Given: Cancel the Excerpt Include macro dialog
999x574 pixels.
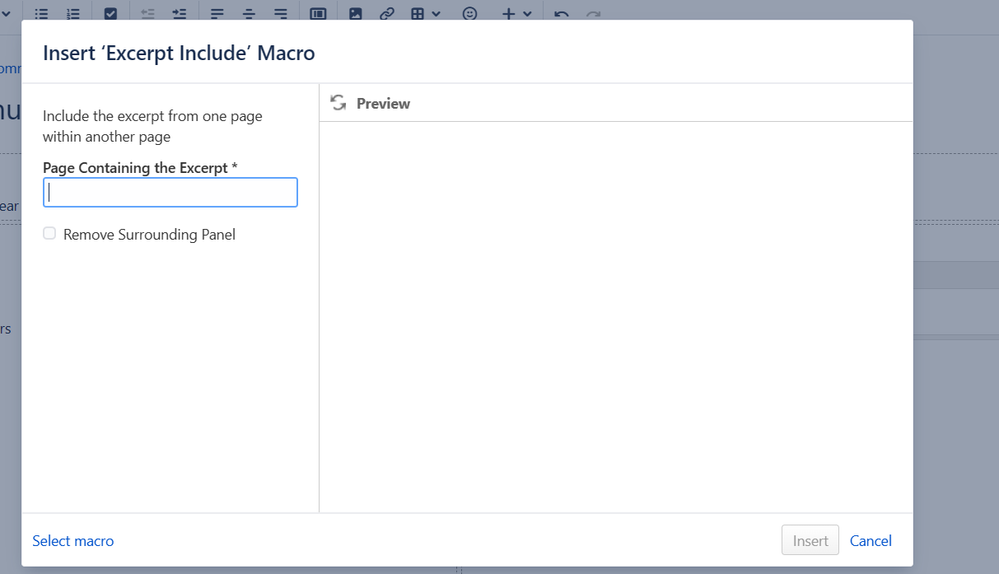Looking at the screenshot, I should pyautogui.click(x=870, y=541).
